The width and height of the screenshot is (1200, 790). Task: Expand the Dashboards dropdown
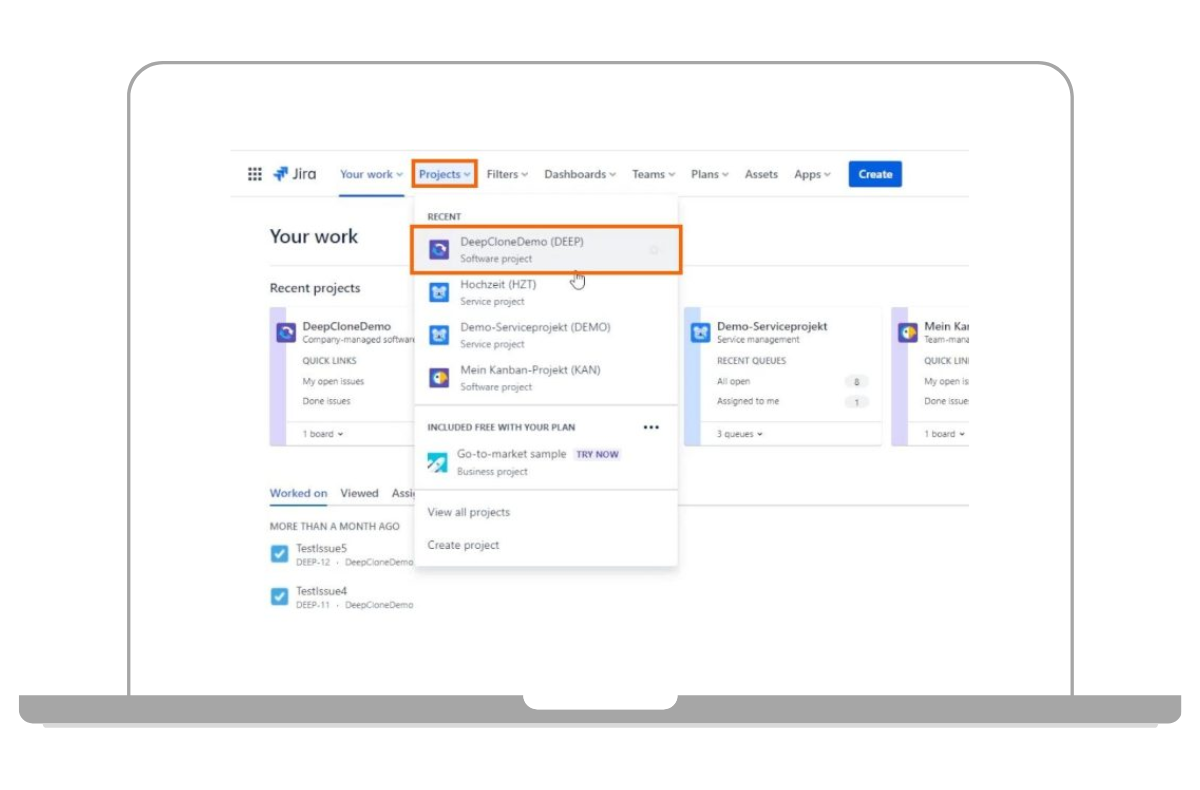tap(580, 174)
